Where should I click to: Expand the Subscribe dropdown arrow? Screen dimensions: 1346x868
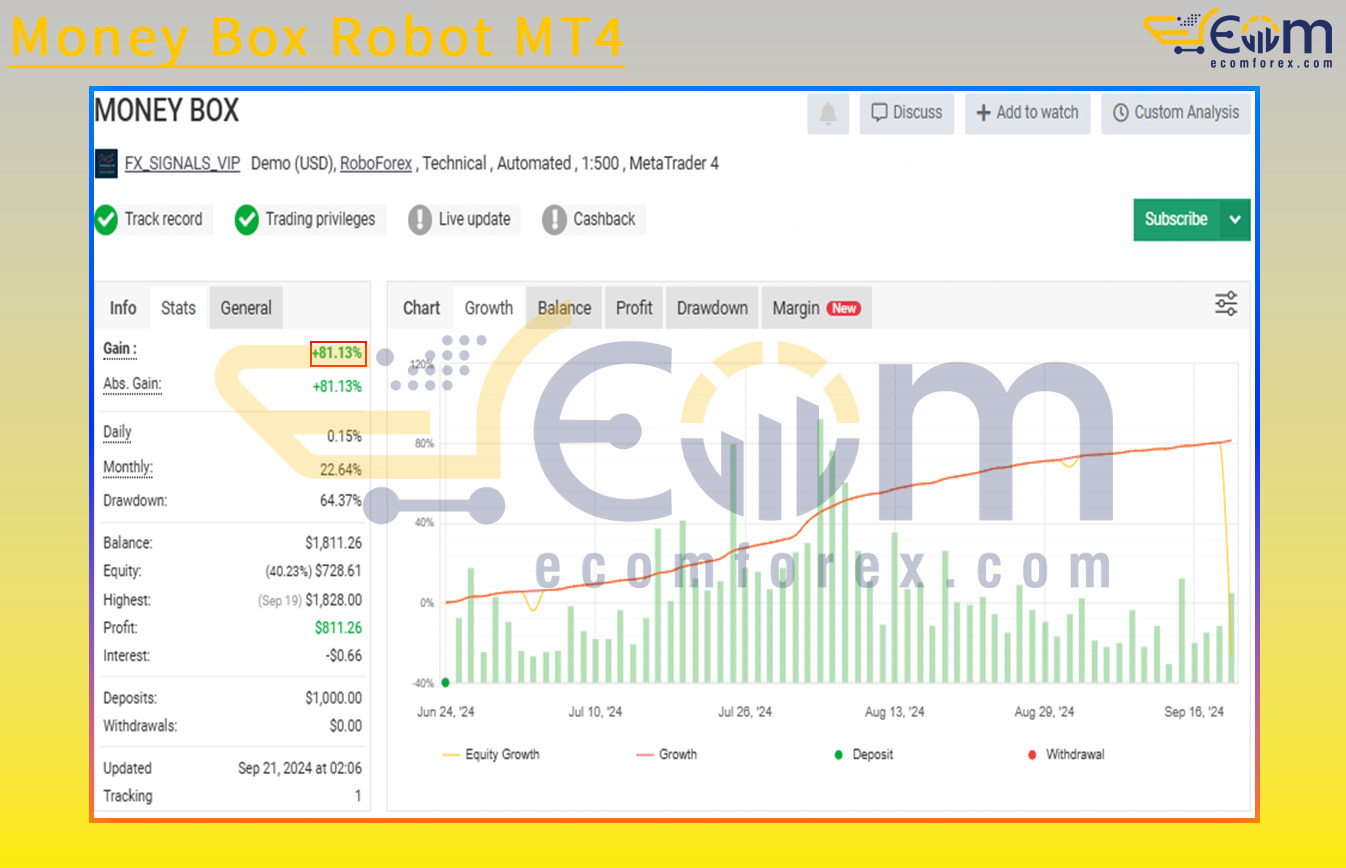click(x=1236, y=220)
